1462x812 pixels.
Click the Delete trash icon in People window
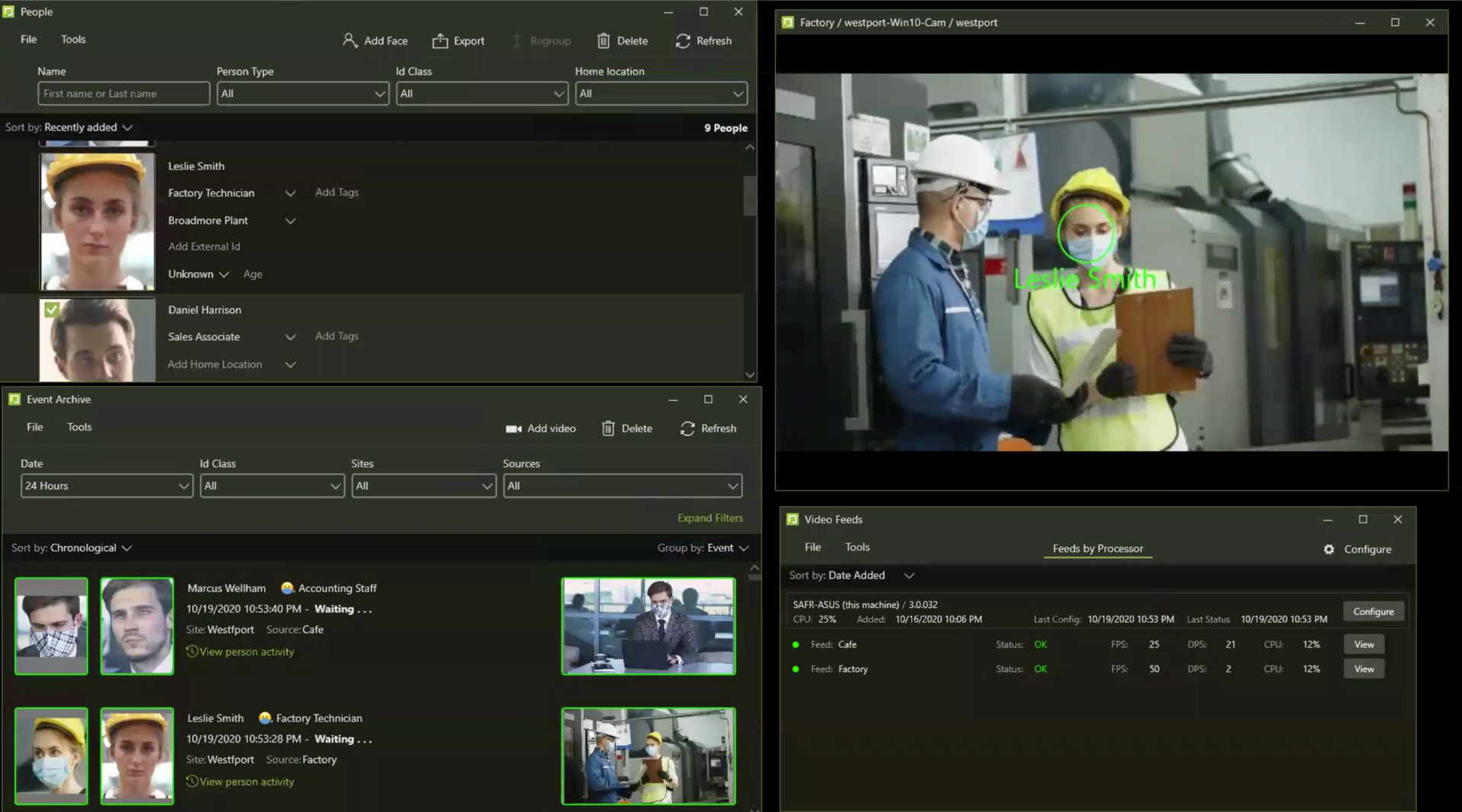click(x=605, y=41)
